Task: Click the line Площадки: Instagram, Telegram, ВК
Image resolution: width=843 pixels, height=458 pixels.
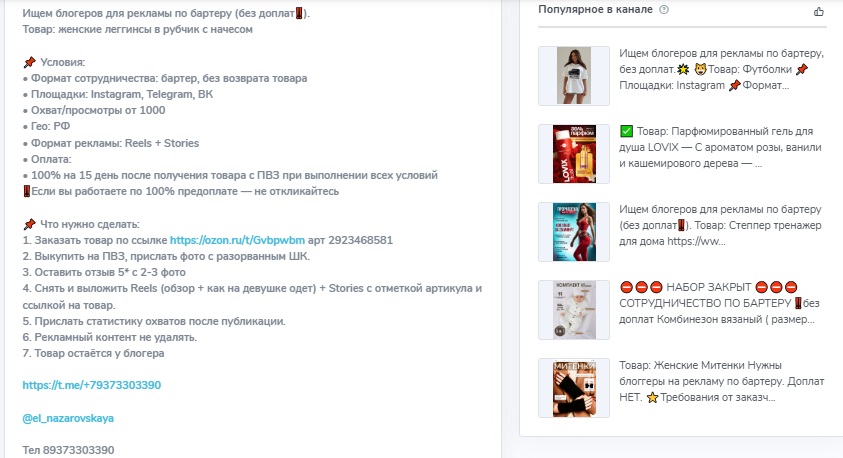Action: tap(118, 94)
